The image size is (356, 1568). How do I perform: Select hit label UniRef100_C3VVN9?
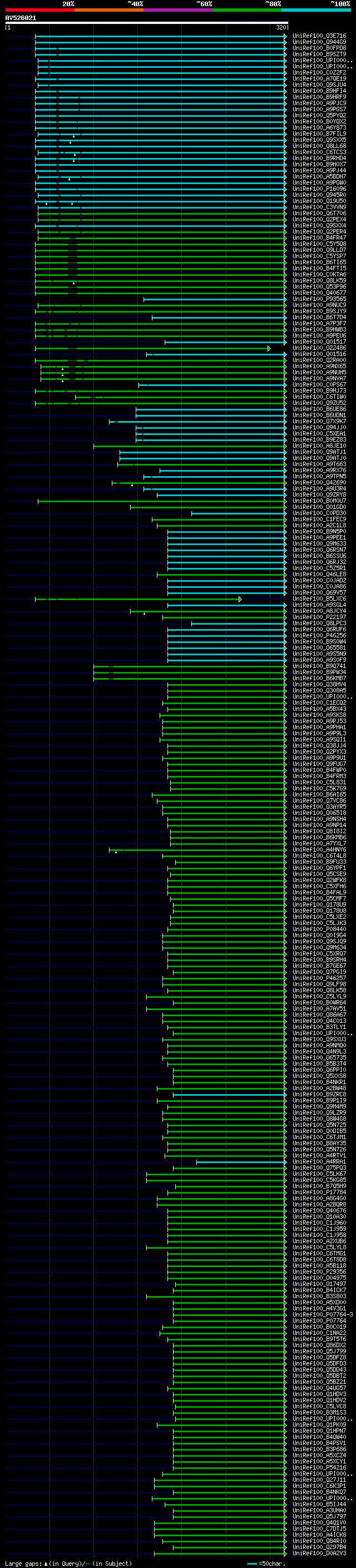319,207
